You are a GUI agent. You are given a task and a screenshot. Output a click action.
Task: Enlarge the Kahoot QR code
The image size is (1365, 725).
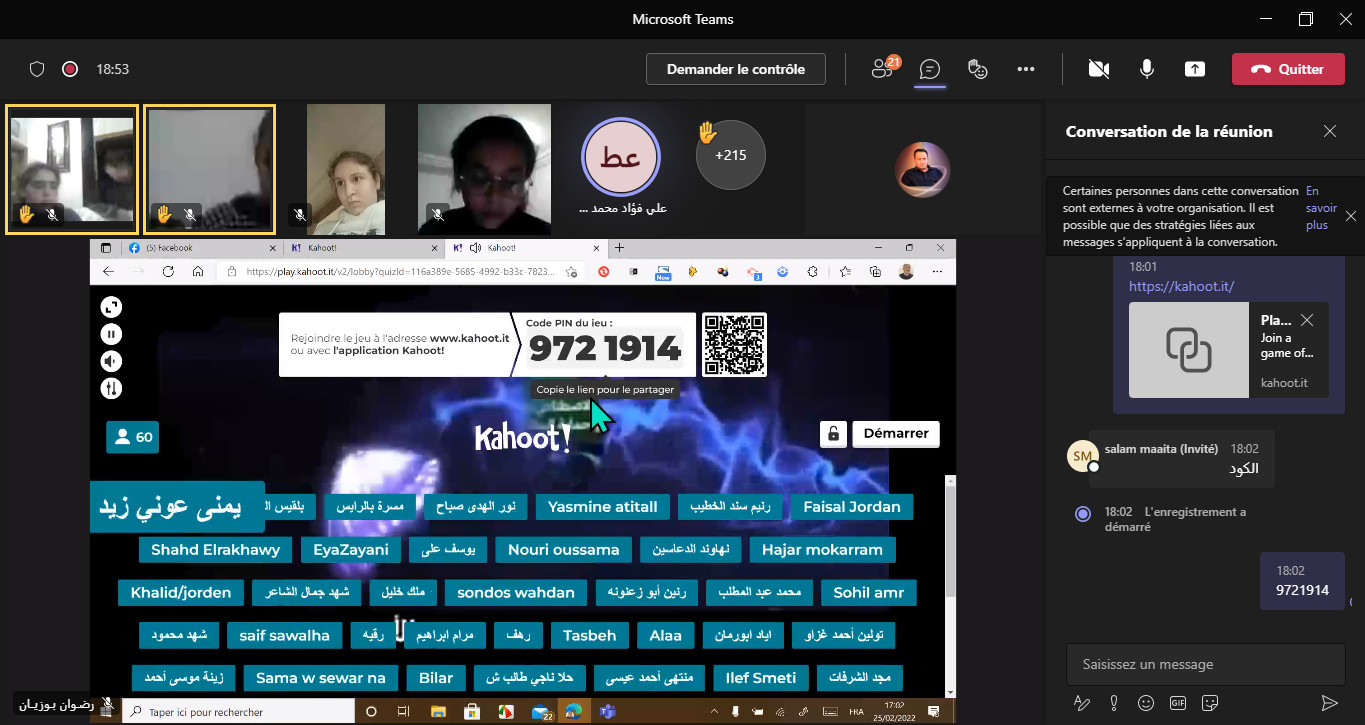point(734,344)
